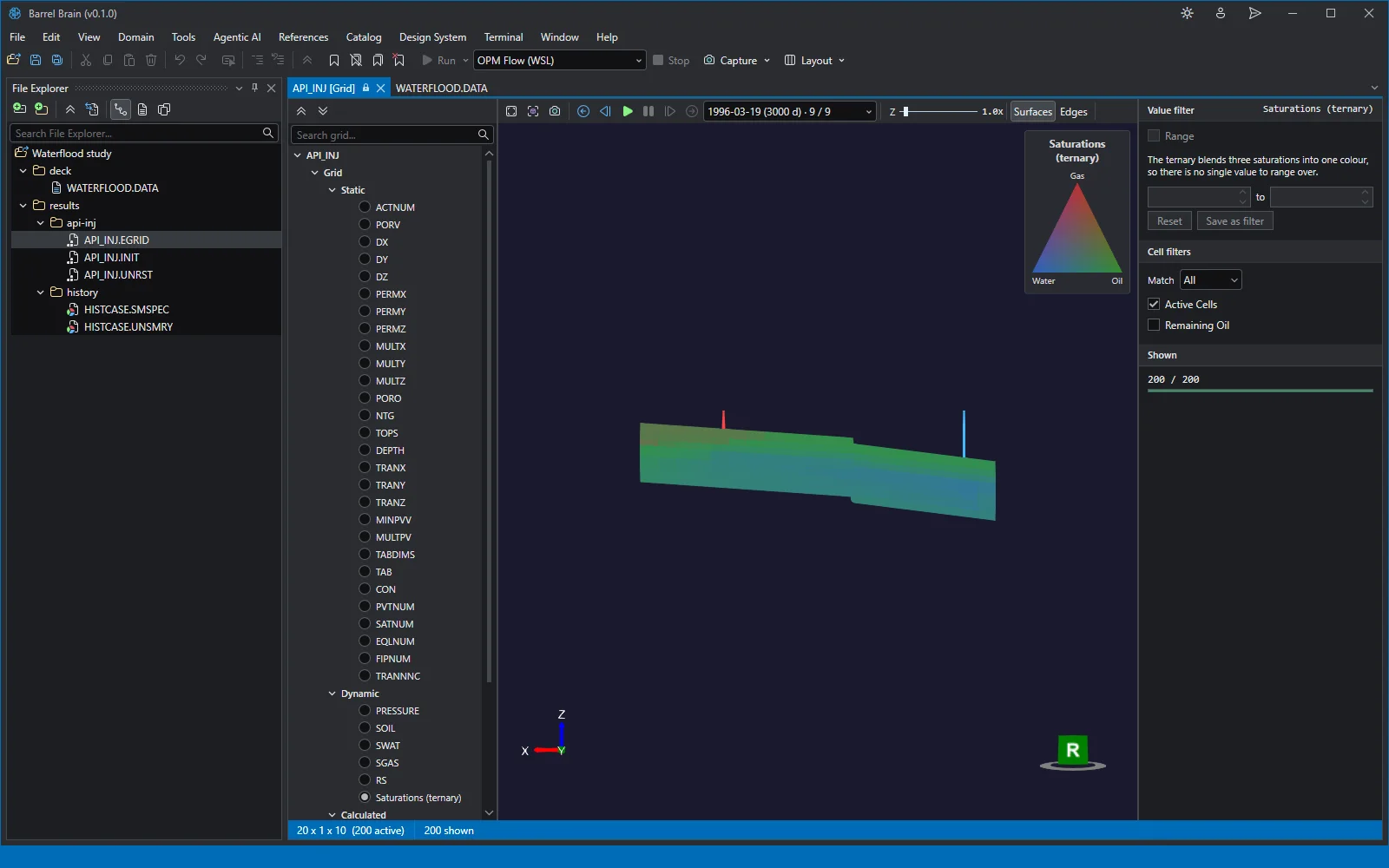Click the green R reset view cube
This screenshot has width=1389, height=868.
(1073, 751)
